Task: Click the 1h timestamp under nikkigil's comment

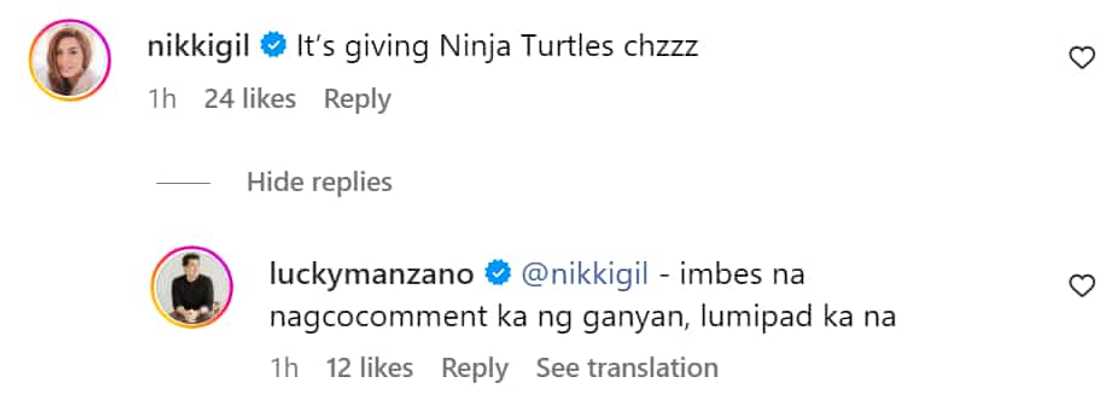Action: pyautogui.click(x=161, y=99)
